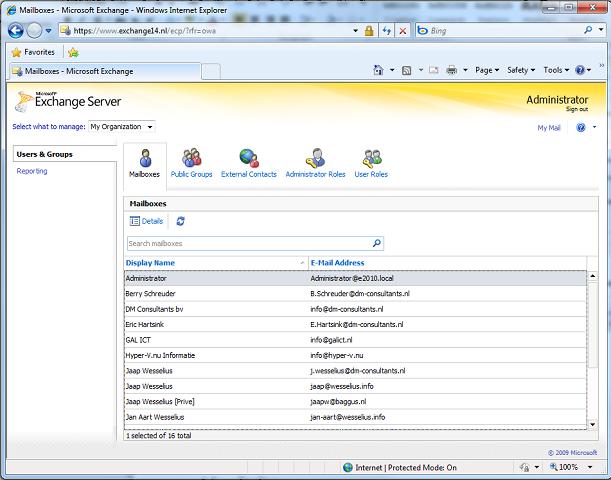Click j.wesselius@dm-consultants.nl email cell
Image resolution: width=611 pixels, height=480 pixels.
point(357,371)
